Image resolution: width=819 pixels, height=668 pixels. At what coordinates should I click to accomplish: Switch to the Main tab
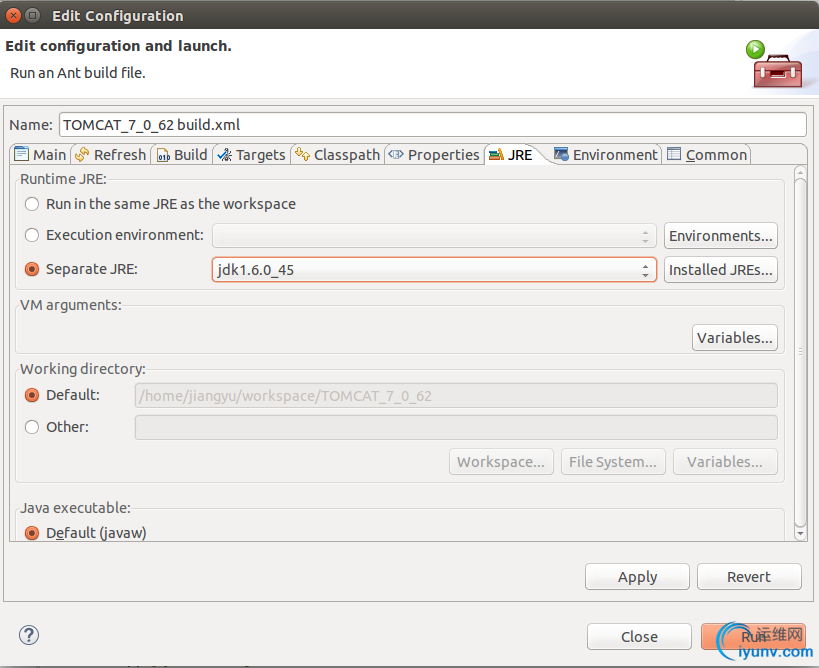point(41,155)
